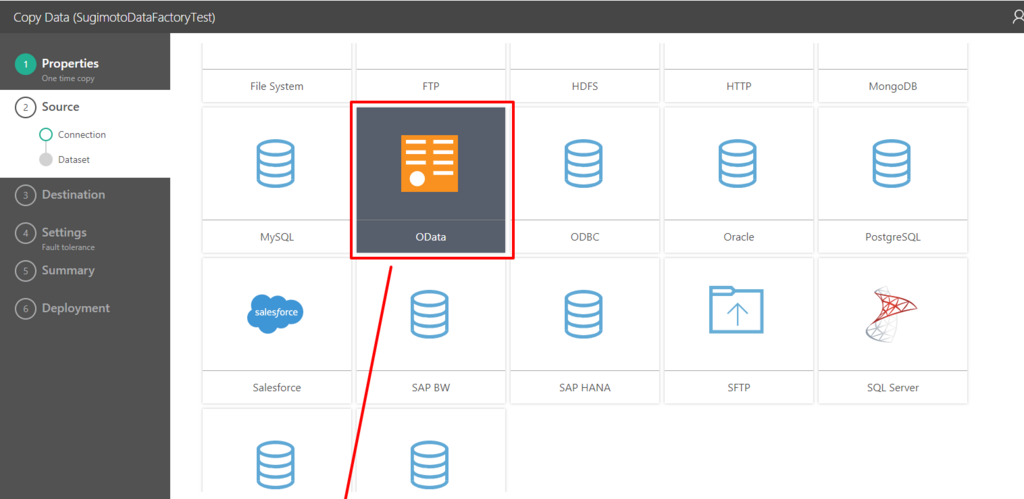
Task: Choose the orange OData source icon
Action: coord(430,163)
